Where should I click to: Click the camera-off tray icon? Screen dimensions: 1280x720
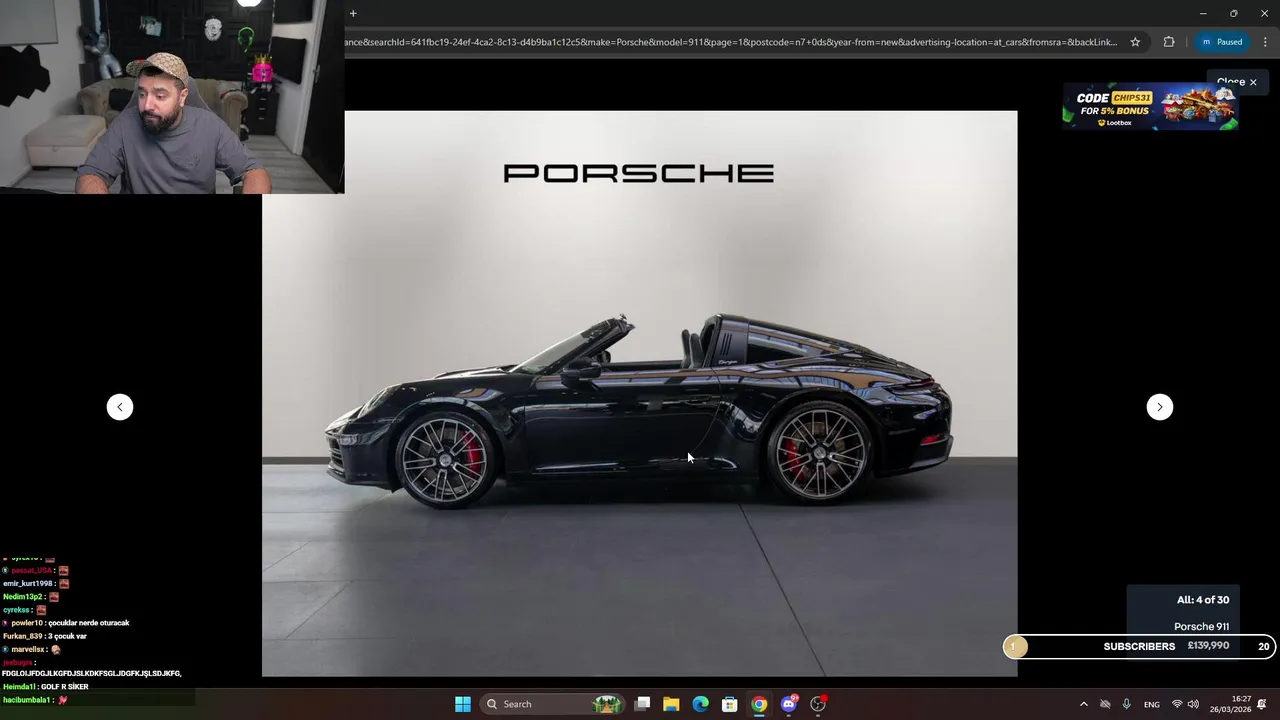click(x=1105, y=704)
